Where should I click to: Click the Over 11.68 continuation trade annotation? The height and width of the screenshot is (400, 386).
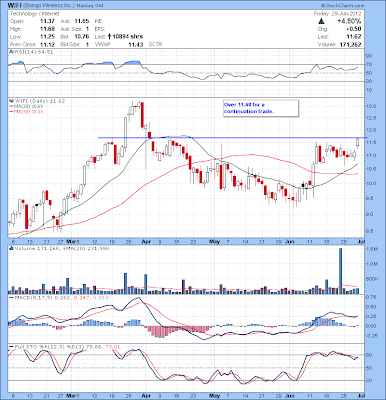click(261, 108)
